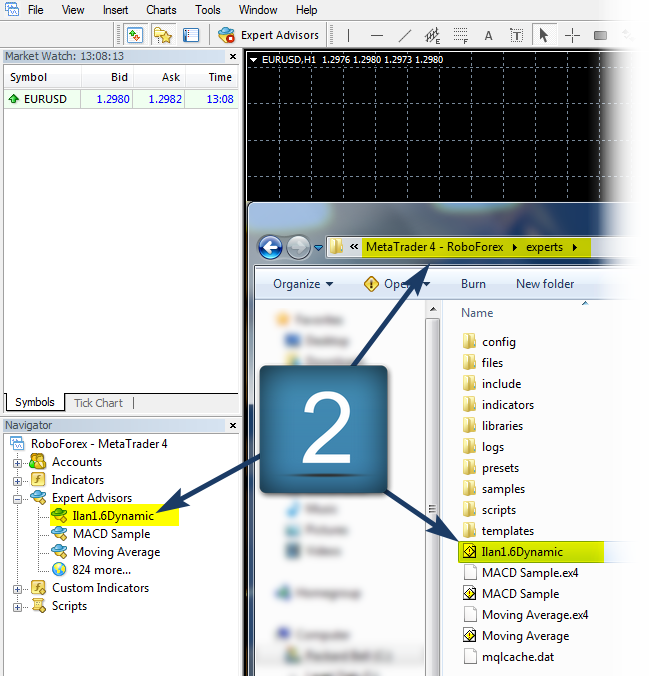The image size is (650, 676).
Task: Select the MACD Sample.ex4 file
Action: pyautogui.click(x=529, y=573)
